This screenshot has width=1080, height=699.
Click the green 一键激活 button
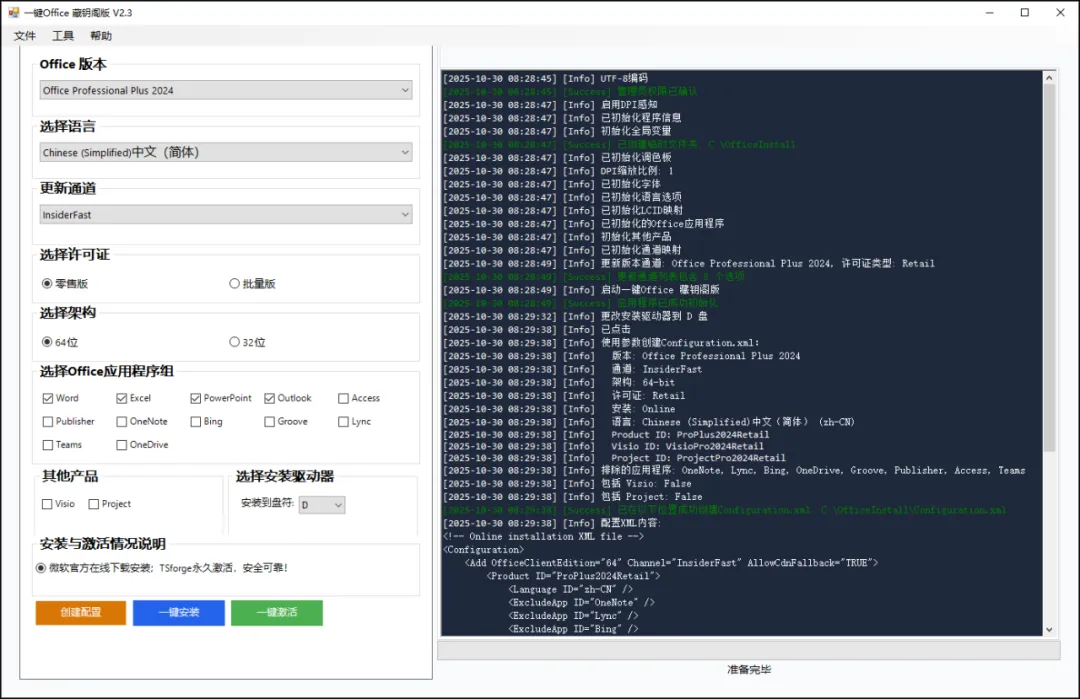(277, 612)
